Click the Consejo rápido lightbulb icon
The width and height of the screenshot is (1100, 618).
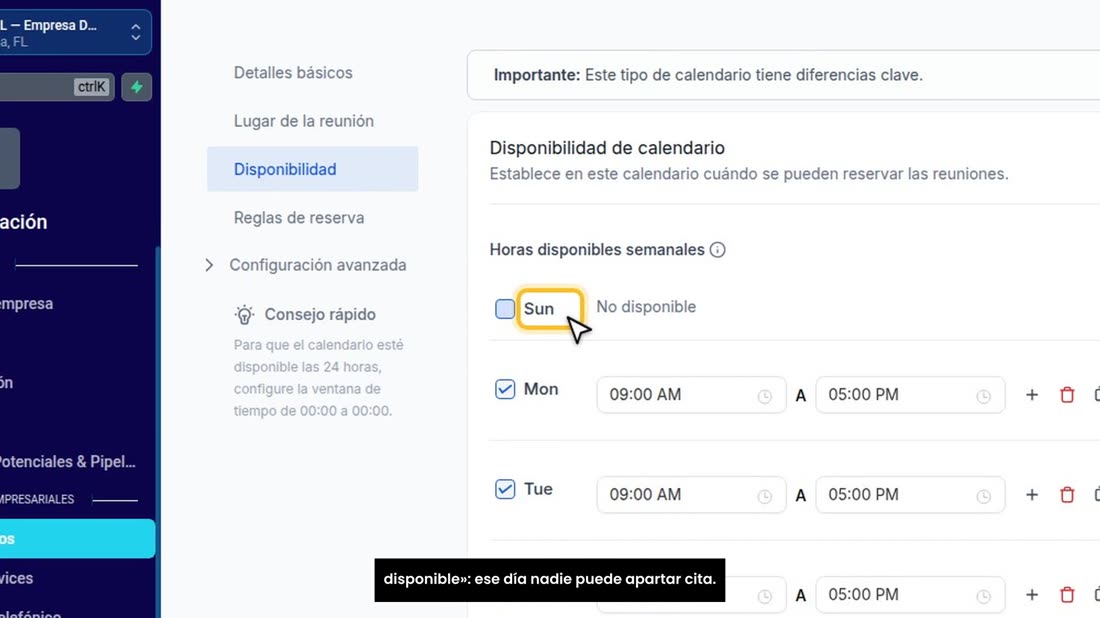coord(244,314)
